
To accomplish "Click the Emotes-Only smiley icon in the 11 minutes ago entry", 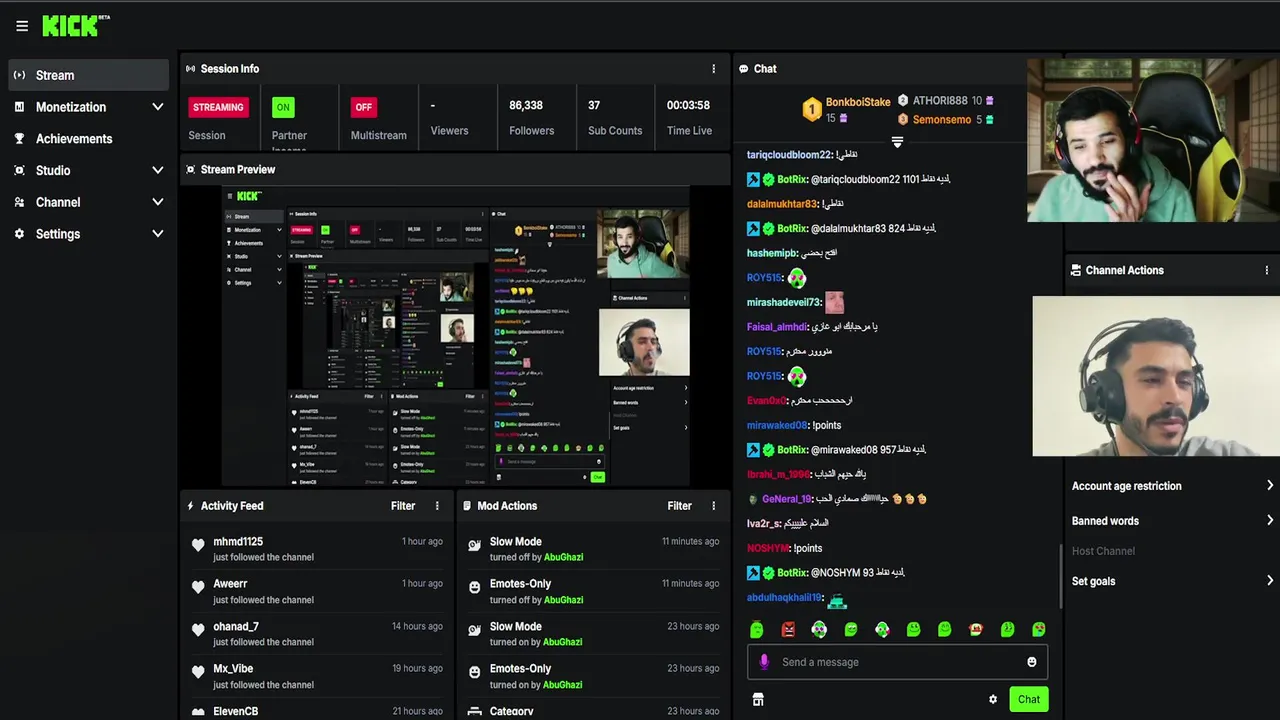I will [x=475, y=587].
